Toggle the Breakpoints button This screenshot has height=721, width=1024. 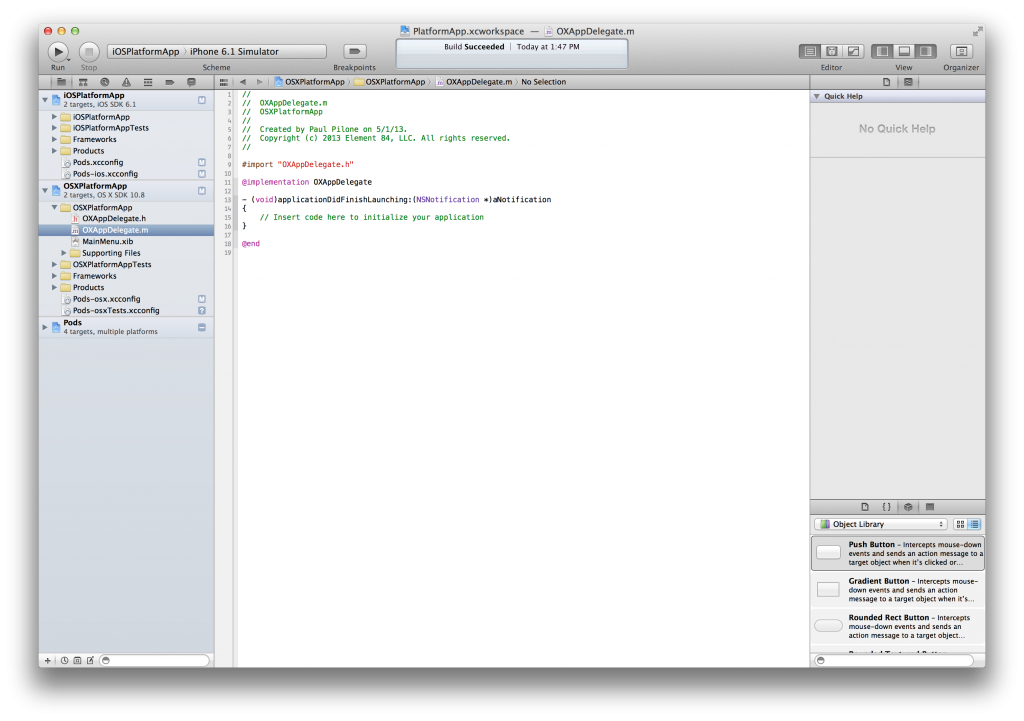click(x=355, y=51)
